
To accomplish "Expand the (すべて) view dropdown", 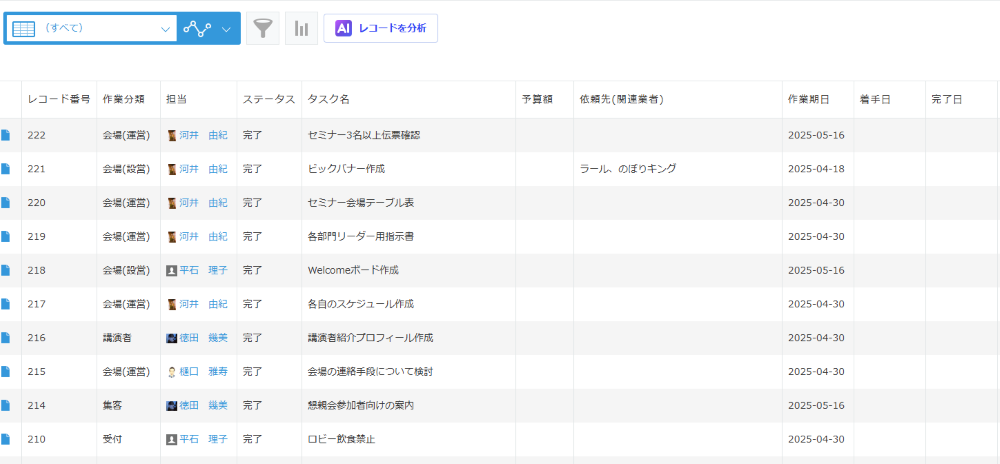I will (x=165, y=29).
